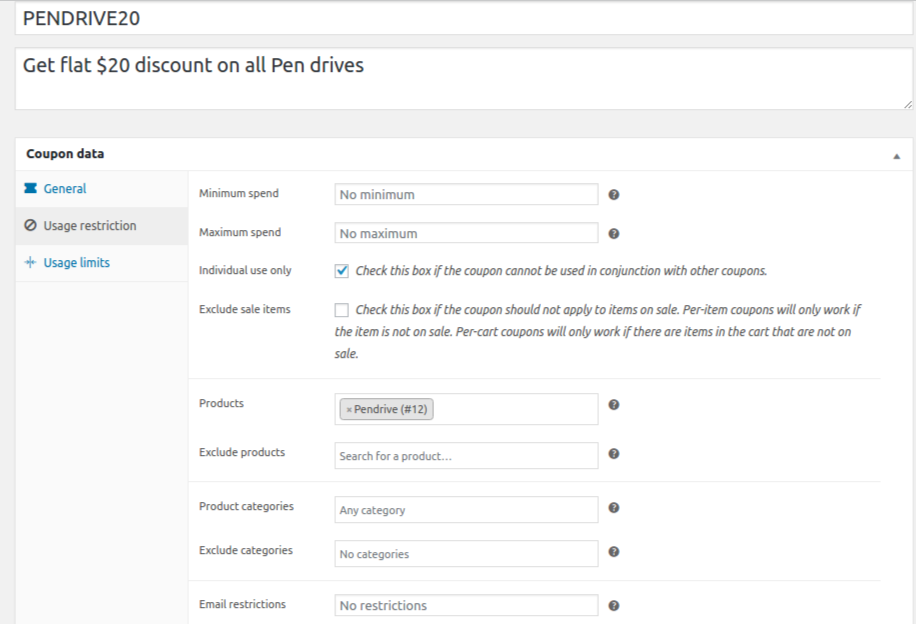Click the help icon beside Exclude categories
The height and width of the screenshot is (624, 916).
click(614, 552)
